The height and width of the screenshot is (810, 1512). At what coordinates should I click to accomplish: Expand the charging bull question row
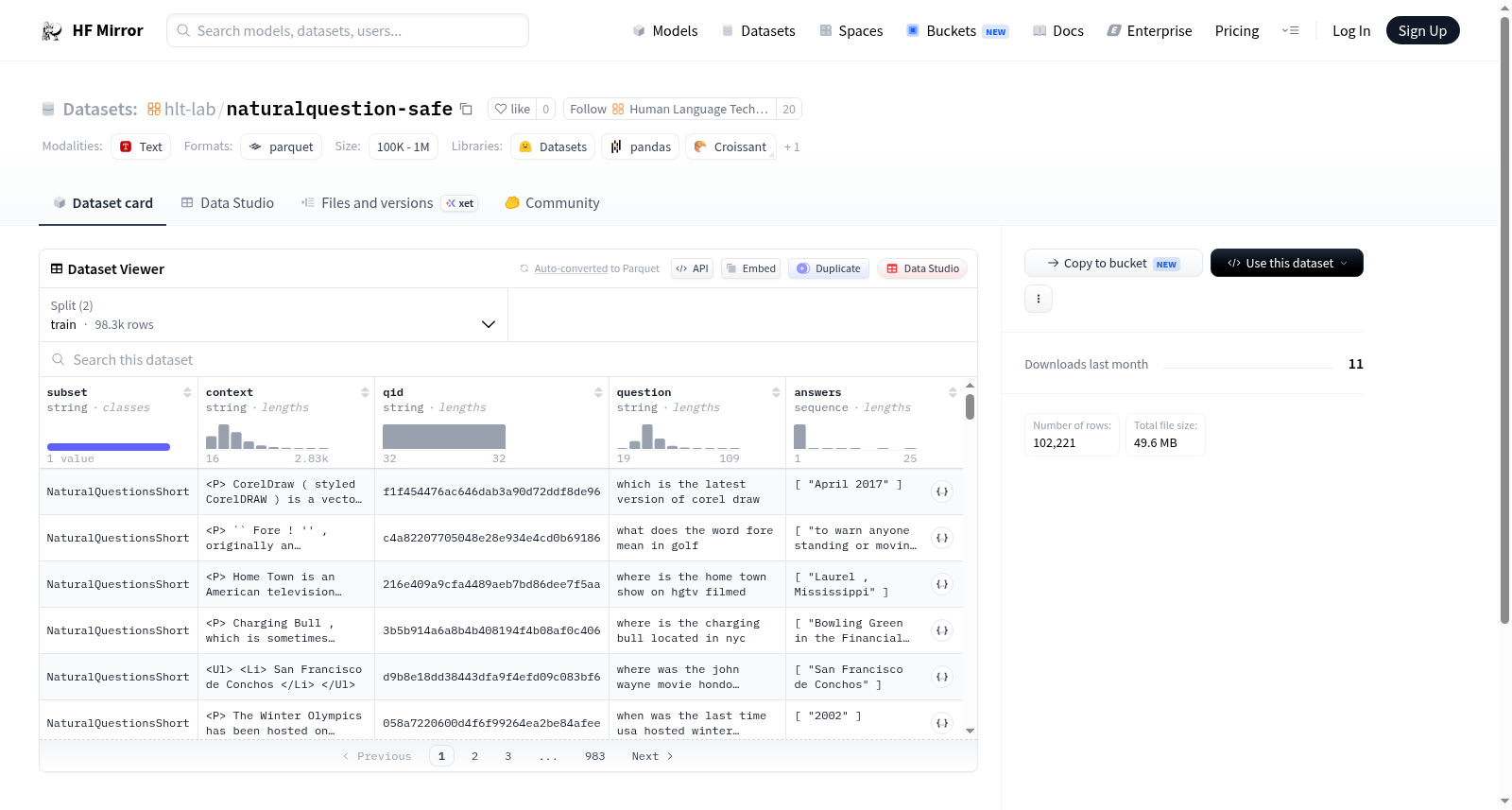point(942,630)
